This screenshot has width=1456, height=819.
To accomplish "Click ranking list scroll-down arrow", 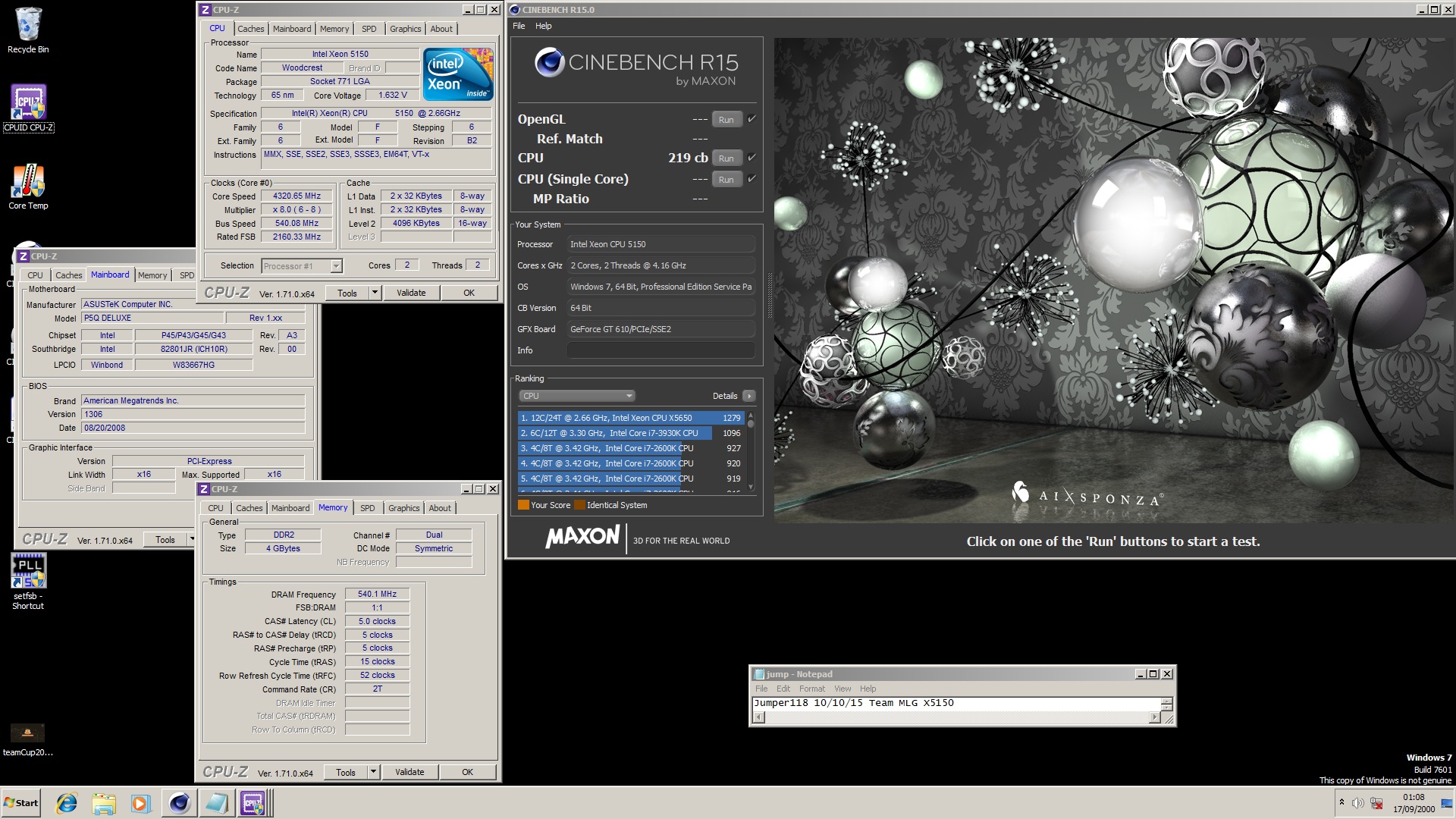I will coord(751,487).
